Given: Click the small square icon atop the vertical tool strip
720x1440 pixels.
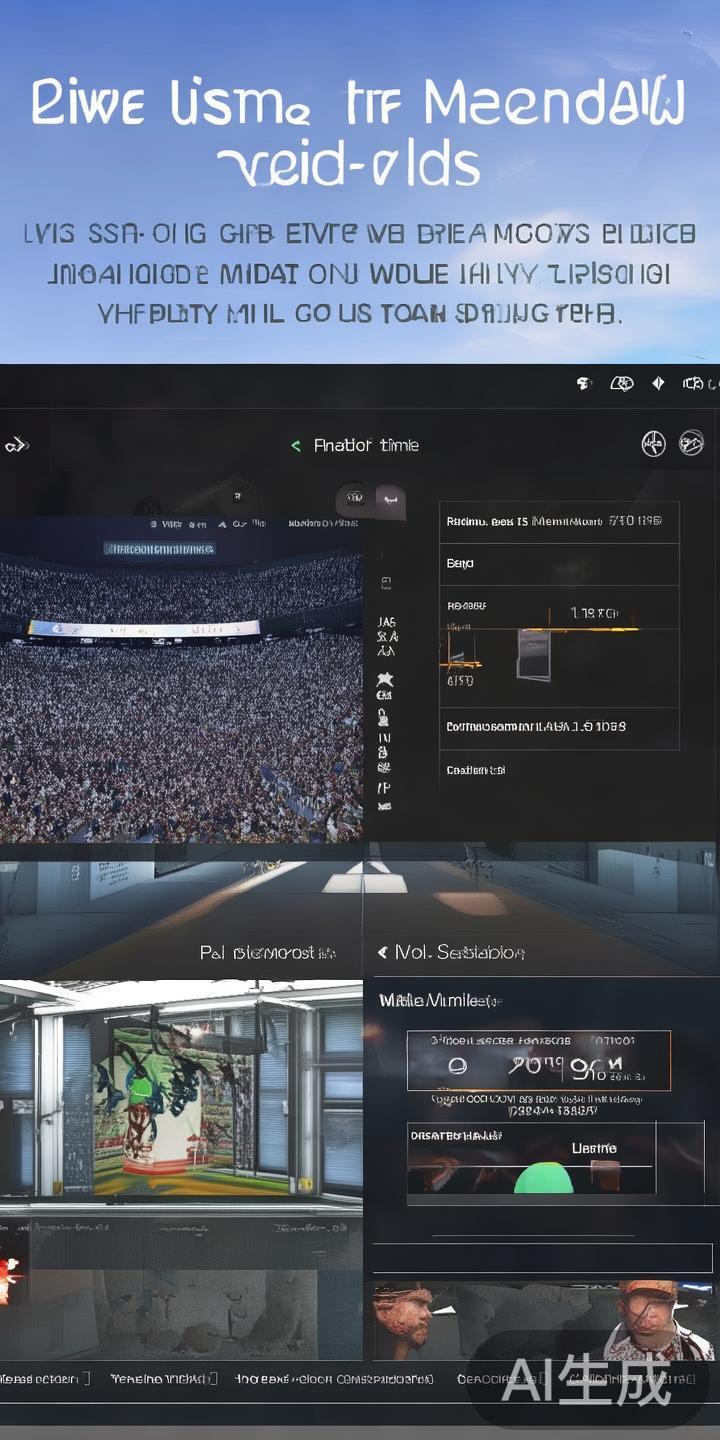Looking at the screenshot, I should coord(386,583).
